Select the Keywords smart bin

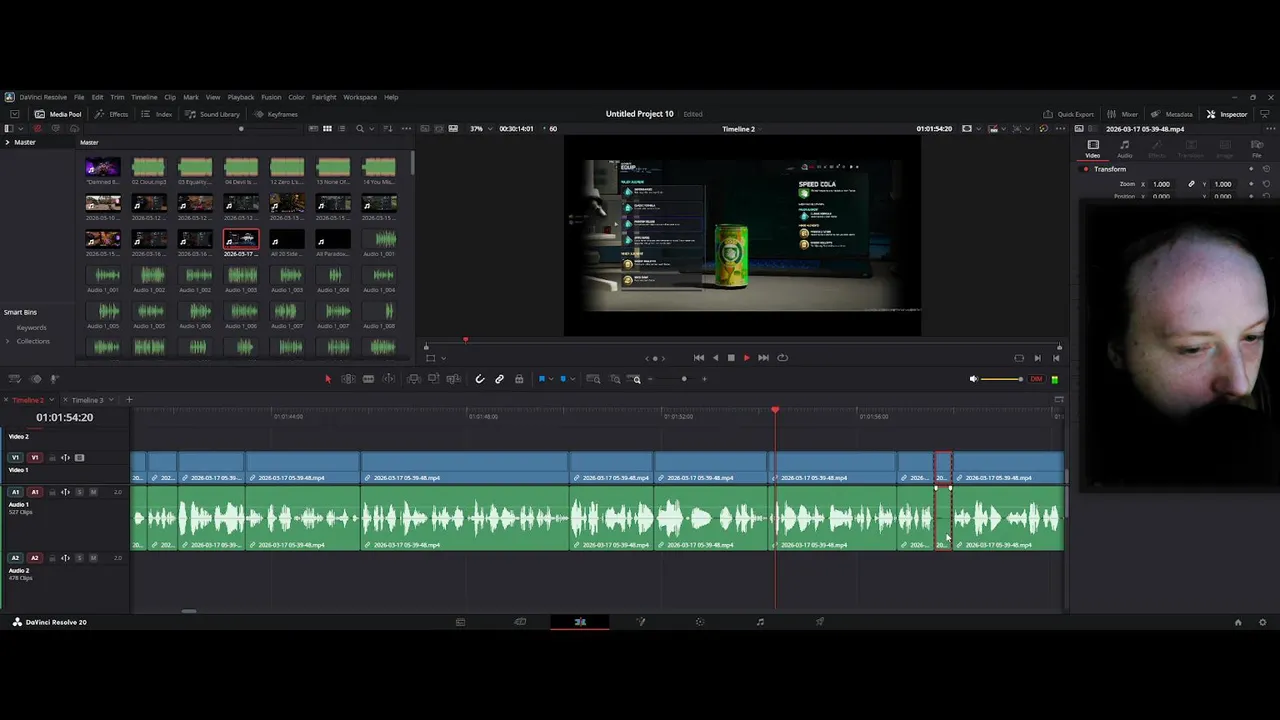(x=31, y=328)
